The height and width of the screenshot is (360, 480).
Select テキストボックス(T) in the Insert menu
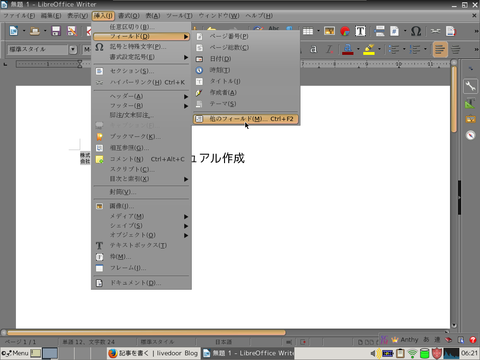click(141, 245)
